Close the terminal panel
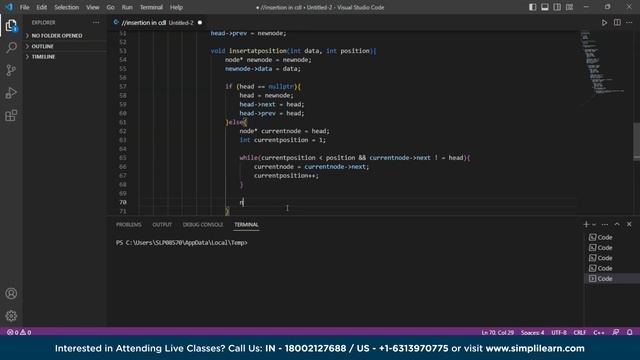This screenshot has height=360, width=640. coord(629,224)
